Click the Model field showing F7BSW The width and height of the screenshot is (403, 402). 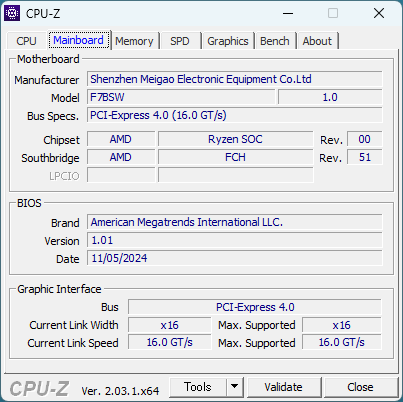tap(181, 97)
